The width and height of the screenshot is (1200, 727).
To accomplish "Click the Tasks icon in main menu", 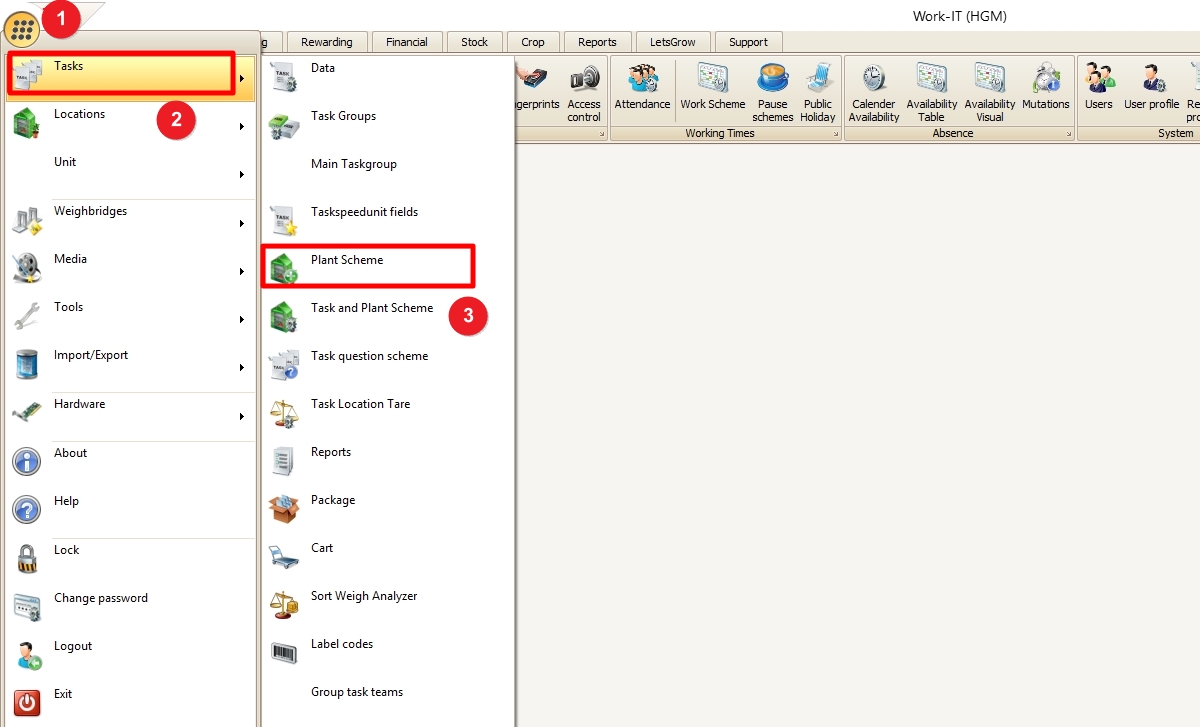I will [27, 76].
